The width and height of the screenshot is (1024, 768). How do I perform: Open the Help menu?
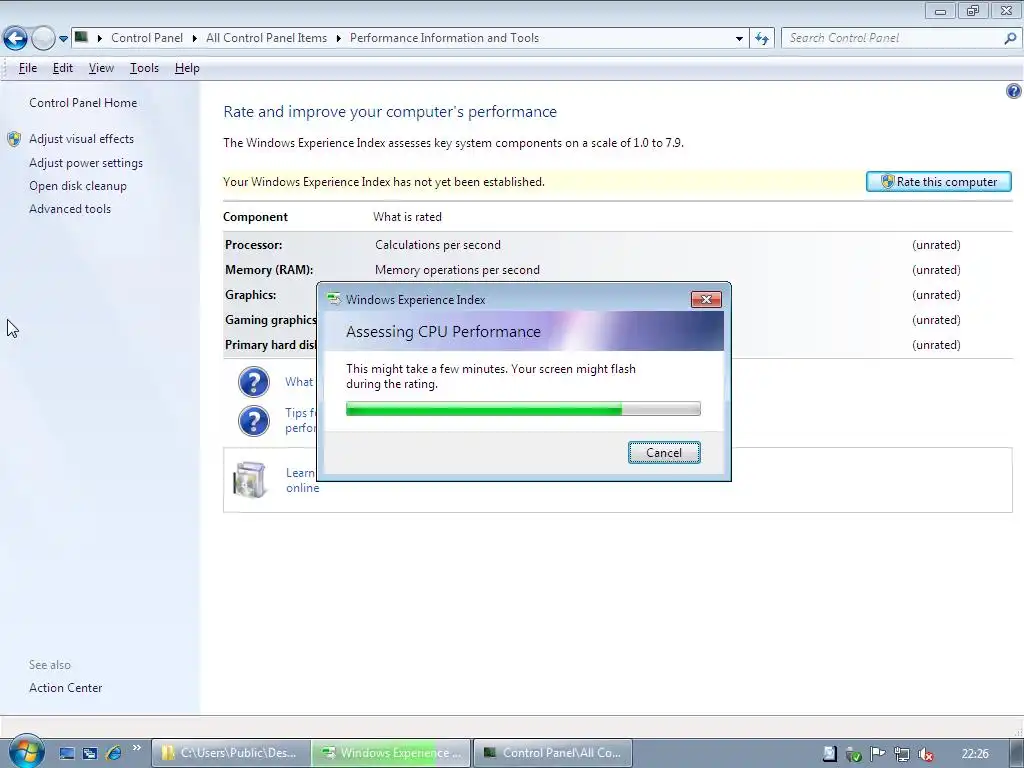click(x=187, y=68)
